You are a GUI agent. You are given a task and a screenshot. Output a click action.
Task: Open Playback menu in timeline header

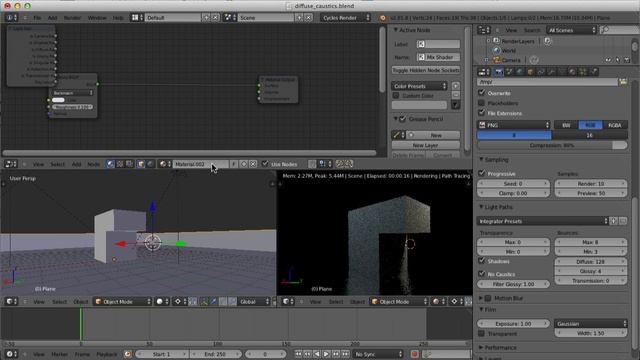coord(107,354)
